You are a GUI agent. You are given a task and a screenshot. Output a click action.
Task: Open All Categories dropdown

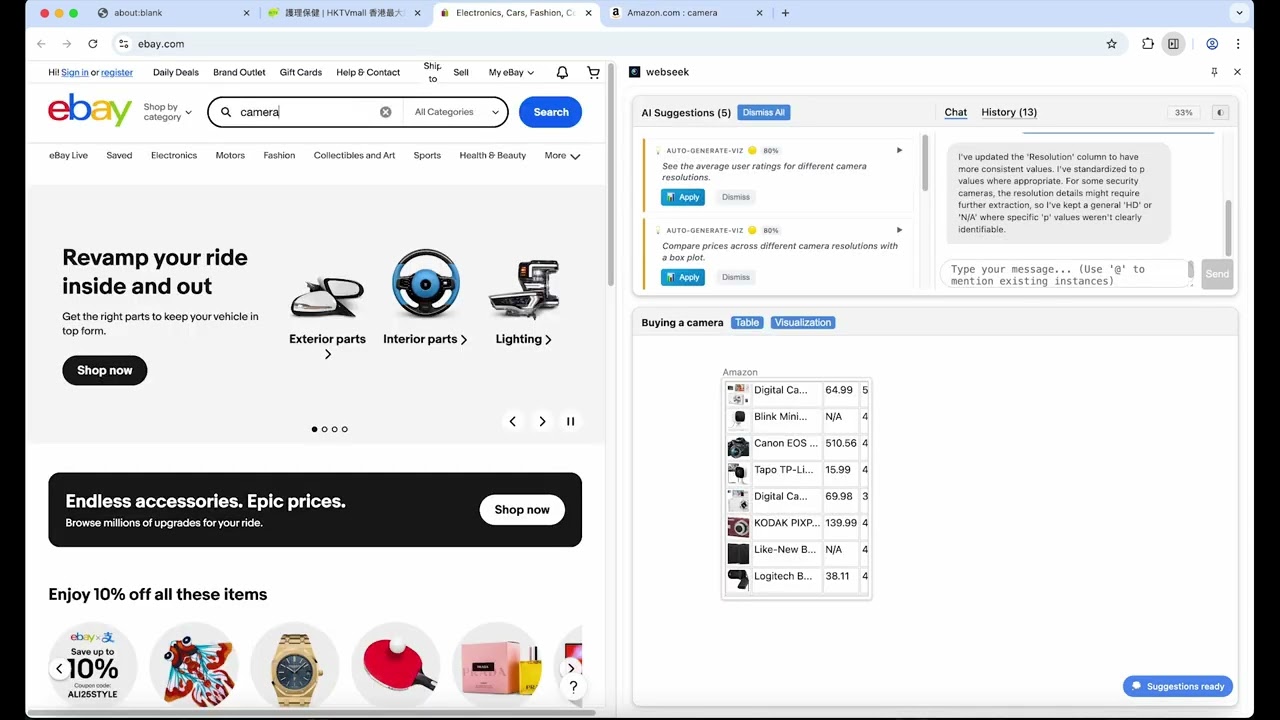pyautogui.click(x=456, y=112)
